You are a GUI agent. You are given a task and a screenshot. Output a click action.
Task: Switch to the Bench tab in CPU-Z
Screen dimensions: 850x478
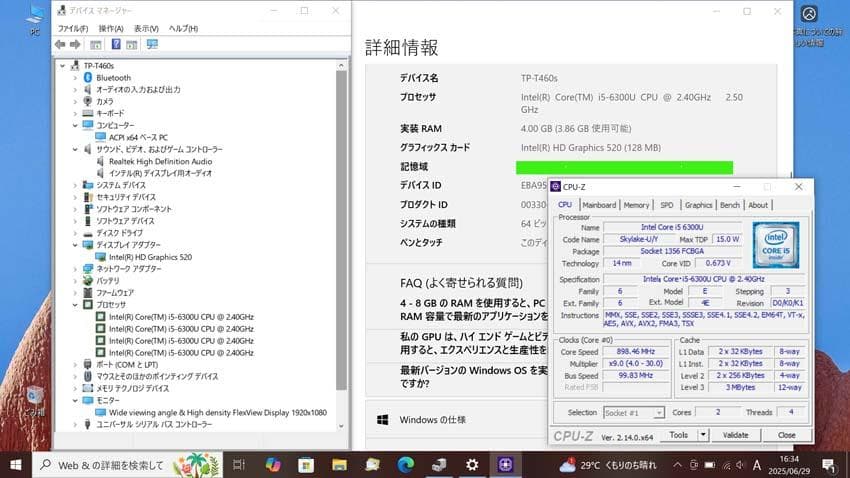click(x=730, y=205)
